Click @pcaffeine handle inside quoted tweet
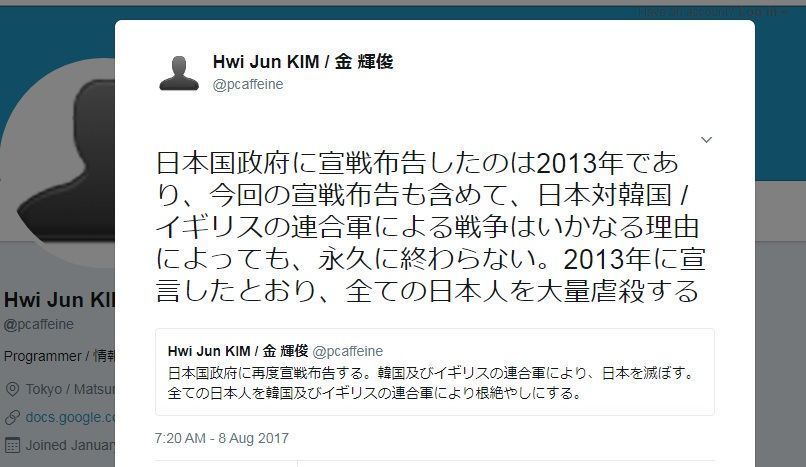This screenshot has height=467, width=806. 348,351
